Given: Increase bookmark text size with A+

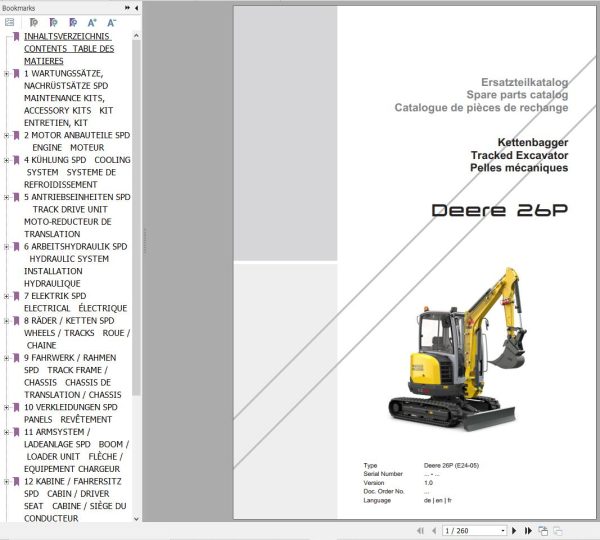Looking at the screenshot, I should (92, 23).
